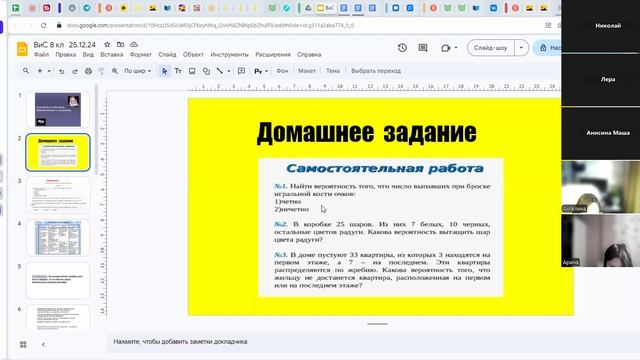The image size is (640, 360).
Task: Insert a text box
Action: (x=178, y=71)
